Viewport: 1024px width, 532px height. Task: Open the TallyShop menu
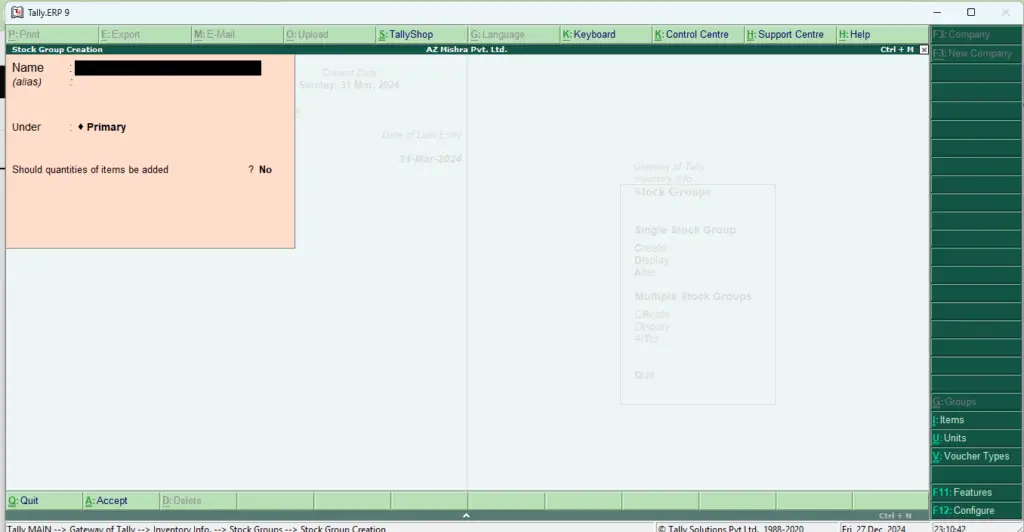[x=422, y=35]
